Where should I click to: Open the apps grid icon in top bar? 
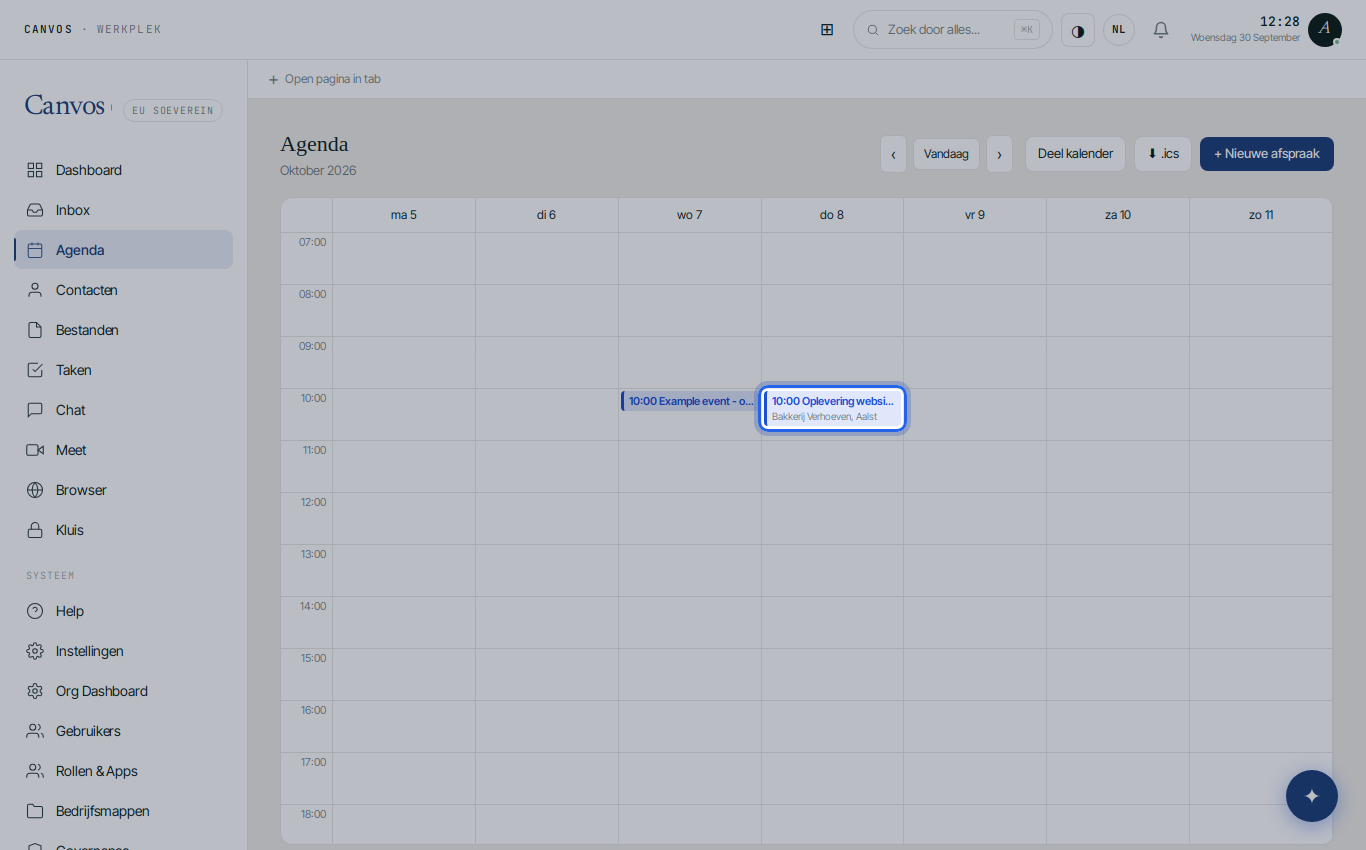[x=827, y=30]
